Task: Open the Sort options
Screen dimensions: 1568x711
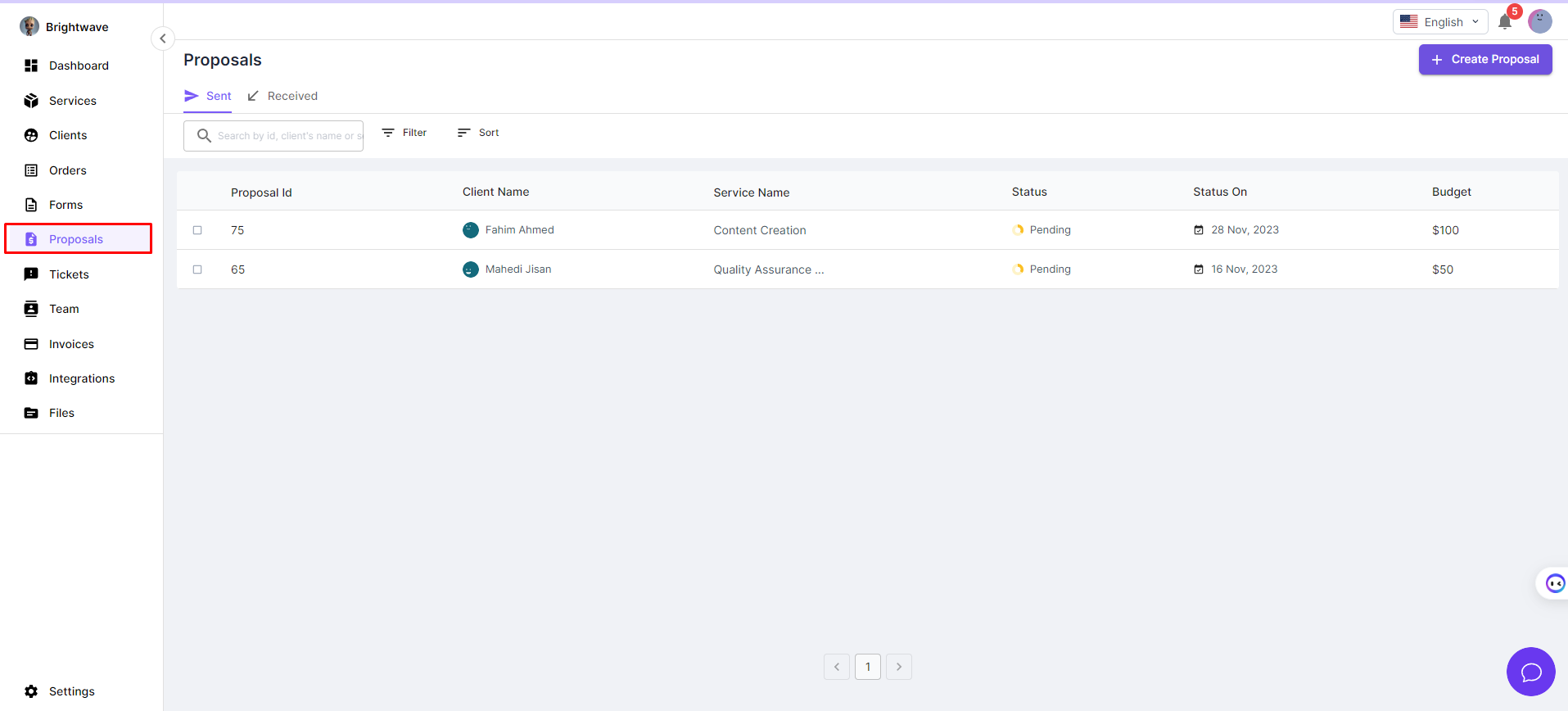Action: (478, 133)
